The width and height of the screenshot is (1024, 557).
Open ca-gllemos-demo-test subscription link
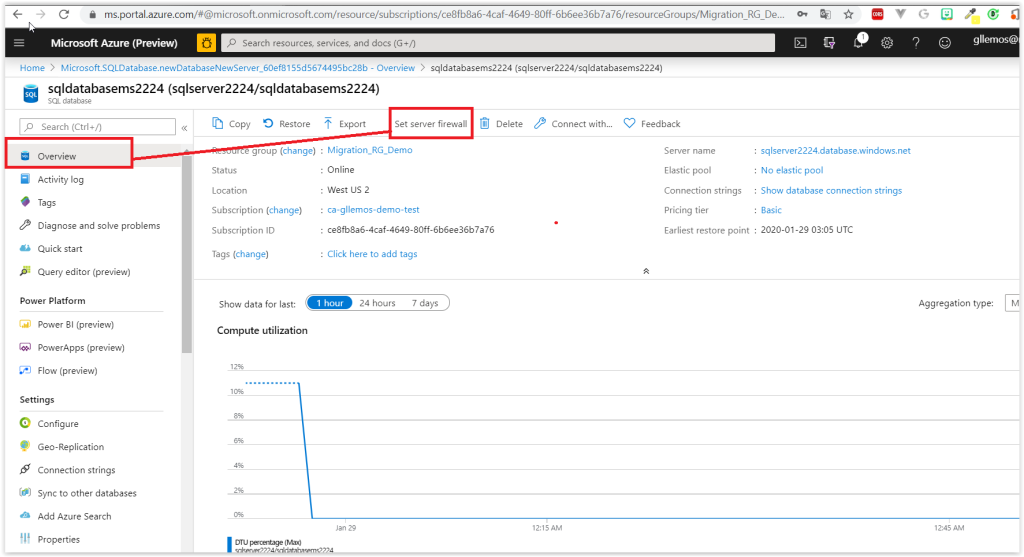pyautogui.click(x=374, y=210)
